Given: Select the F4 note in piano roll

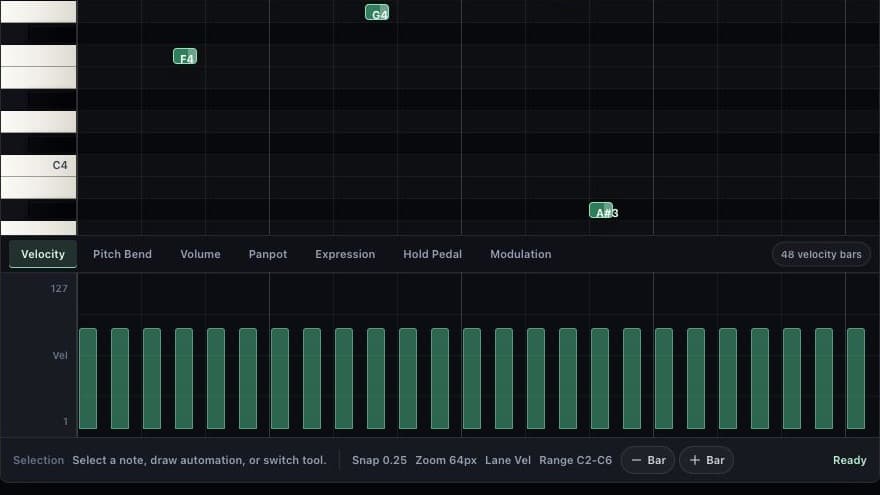Looking at the screenshot, I should pos(185,56).
